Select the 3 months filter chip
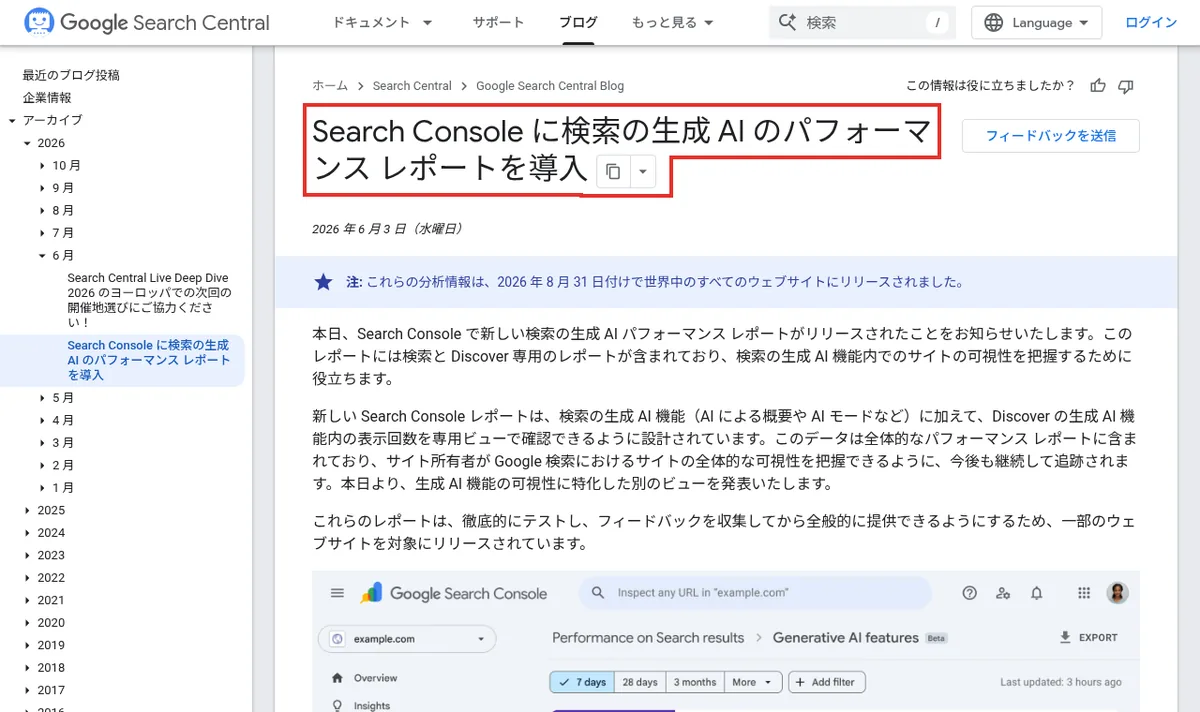 click(695, 682)
